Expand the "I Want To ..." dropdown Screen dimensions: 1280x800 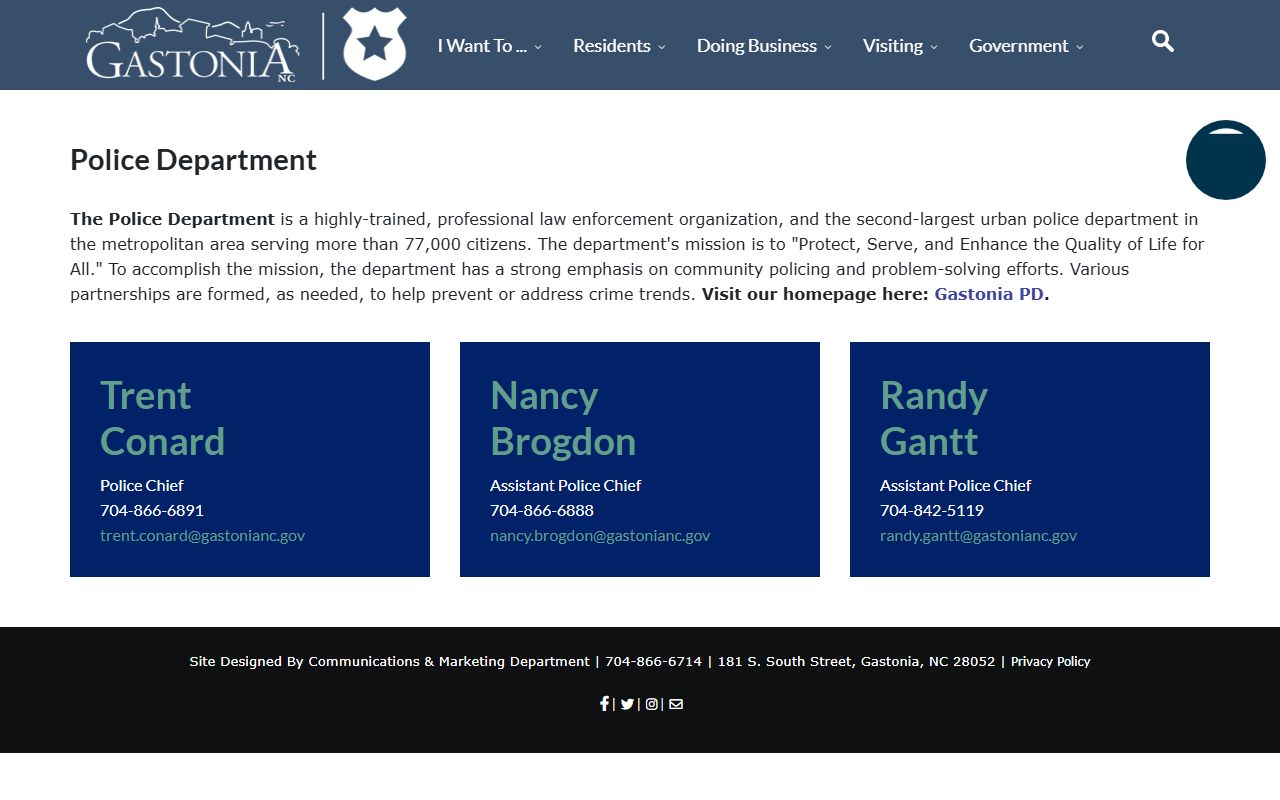pyautogui.click(x=489, y=46)
